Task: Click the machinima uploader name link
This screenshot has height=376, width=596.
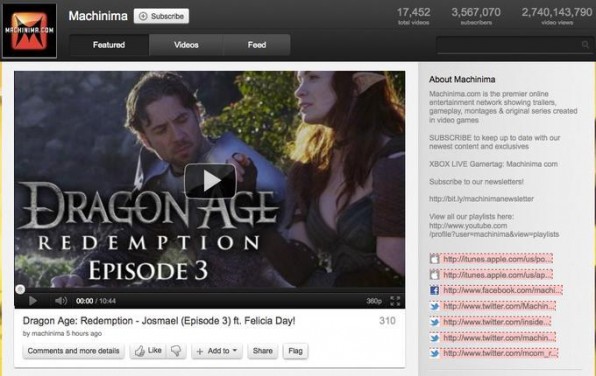Action: pyautogui.click(x=48, y=333)
